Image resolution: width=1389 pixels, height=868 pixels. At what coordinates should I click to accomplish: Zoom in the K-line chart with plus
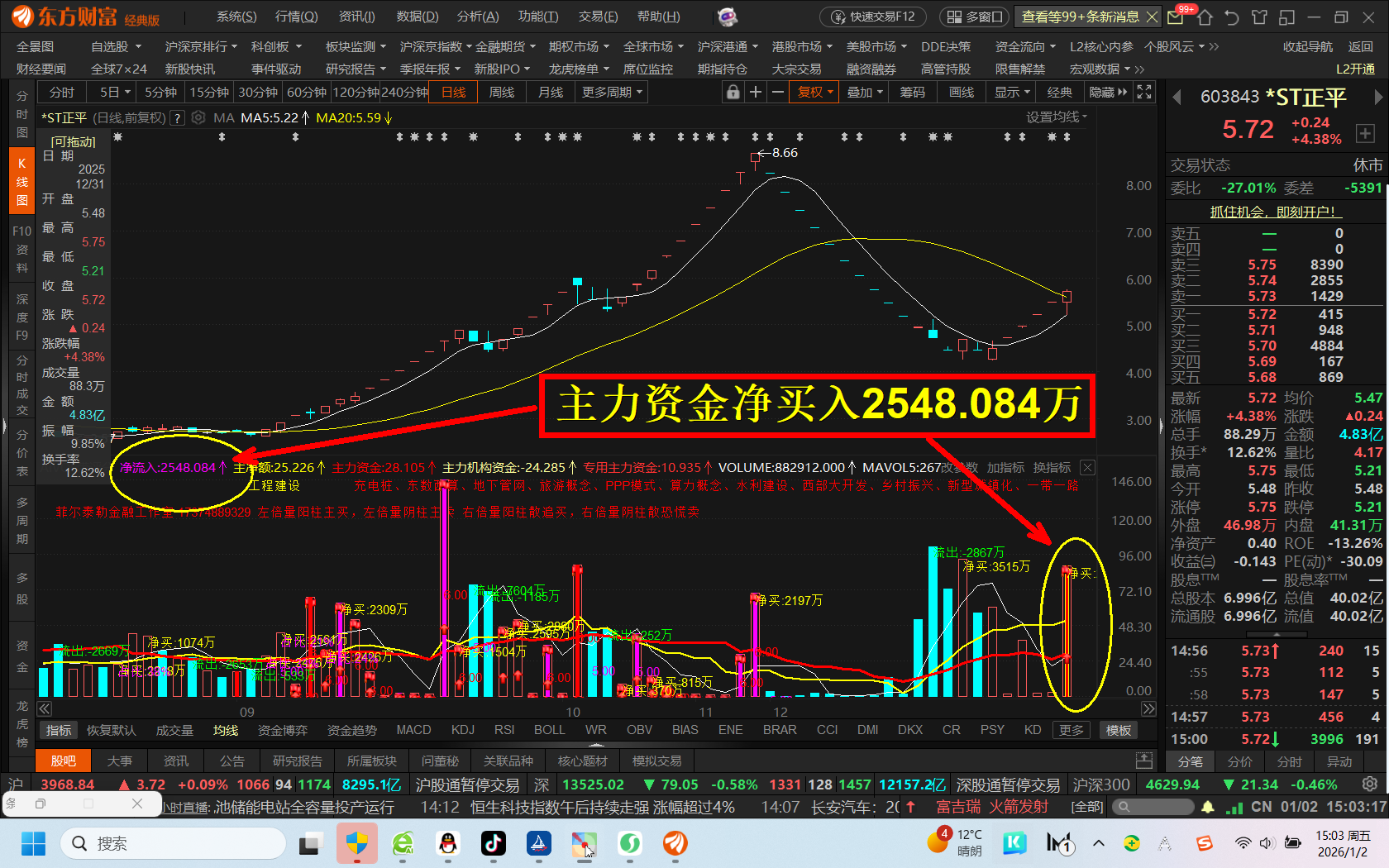coord(755,93)
